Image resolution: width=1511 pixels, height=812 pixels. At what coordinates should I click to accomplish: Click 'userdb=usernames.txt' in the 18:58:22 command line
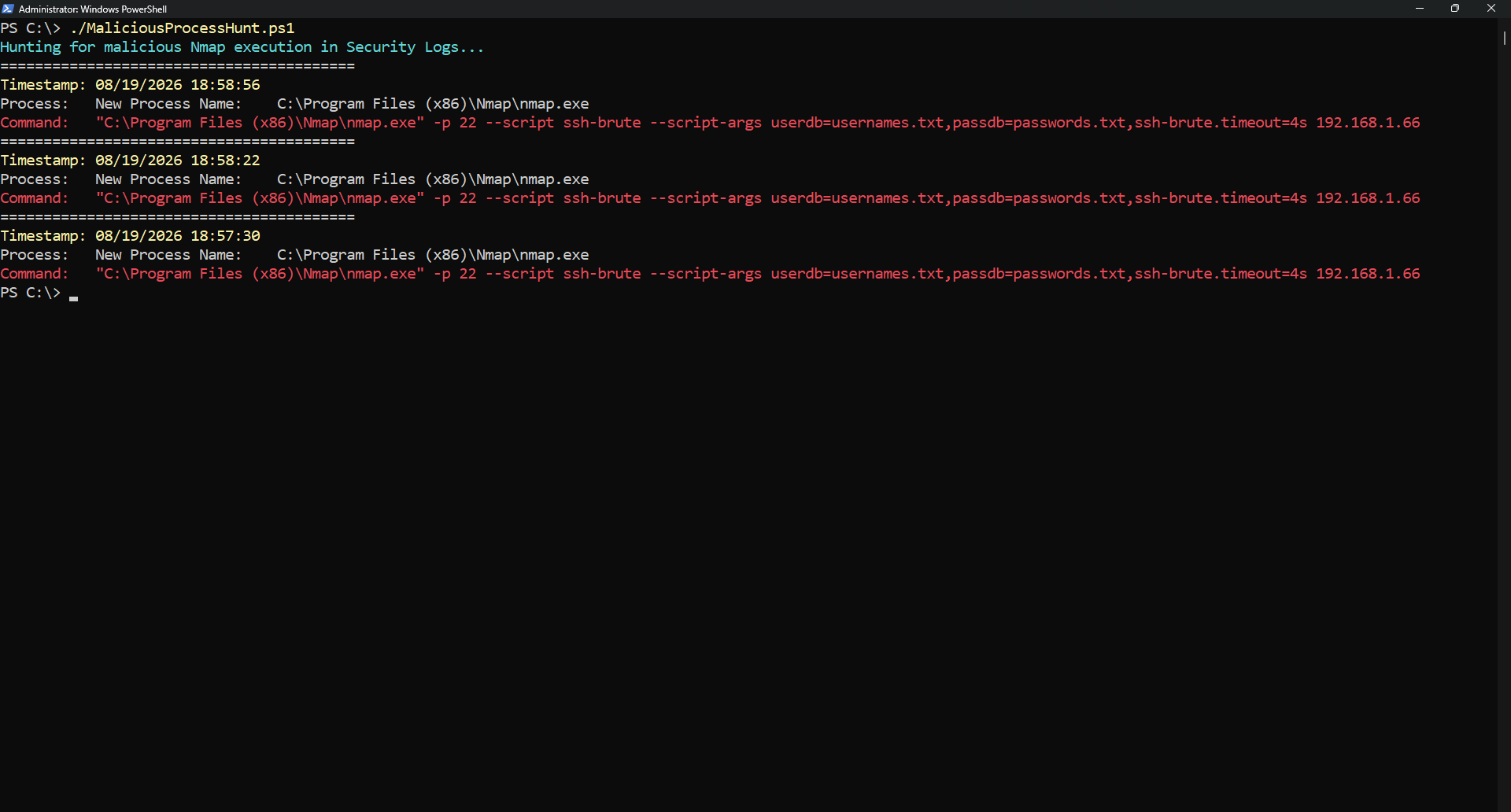pos(857,198)
